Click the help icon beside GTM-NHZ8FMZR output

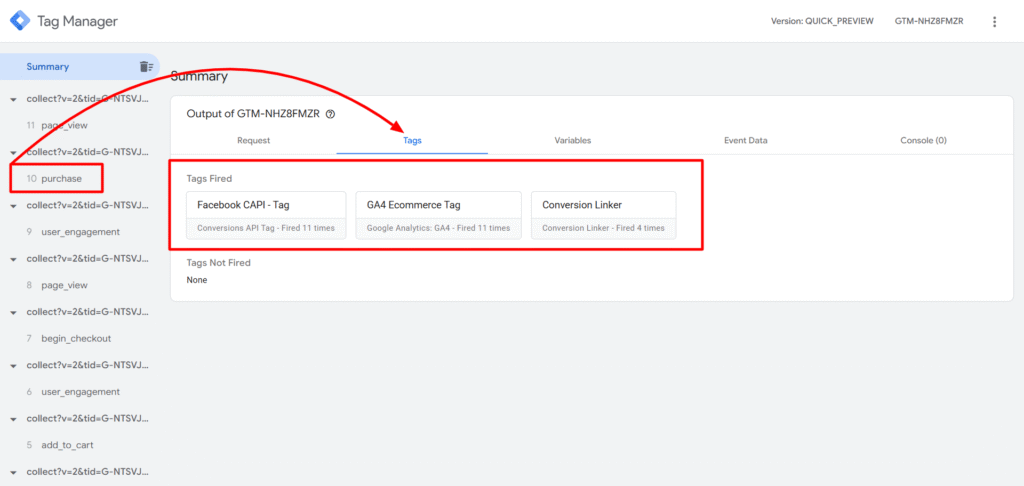pyautogui.click(x=331, y=114)
